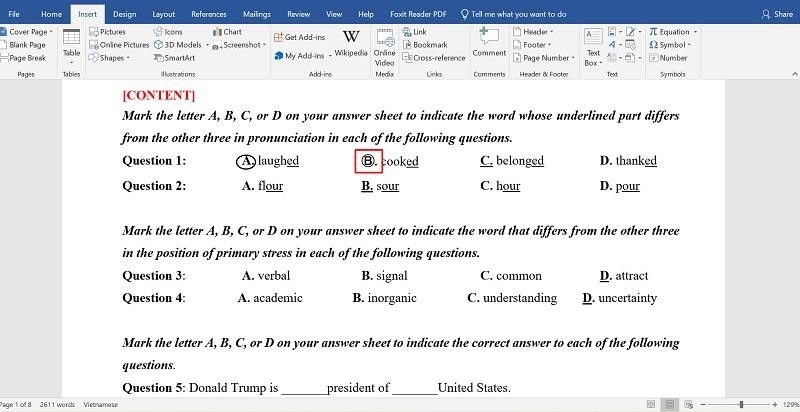Insert Icons from the library

tap(168, 32)
